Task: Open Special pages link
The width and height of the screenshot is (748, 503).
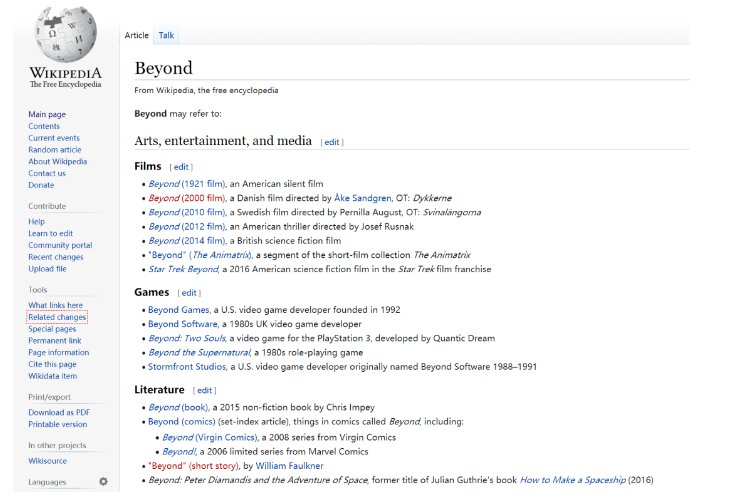Action: point(52,329)
